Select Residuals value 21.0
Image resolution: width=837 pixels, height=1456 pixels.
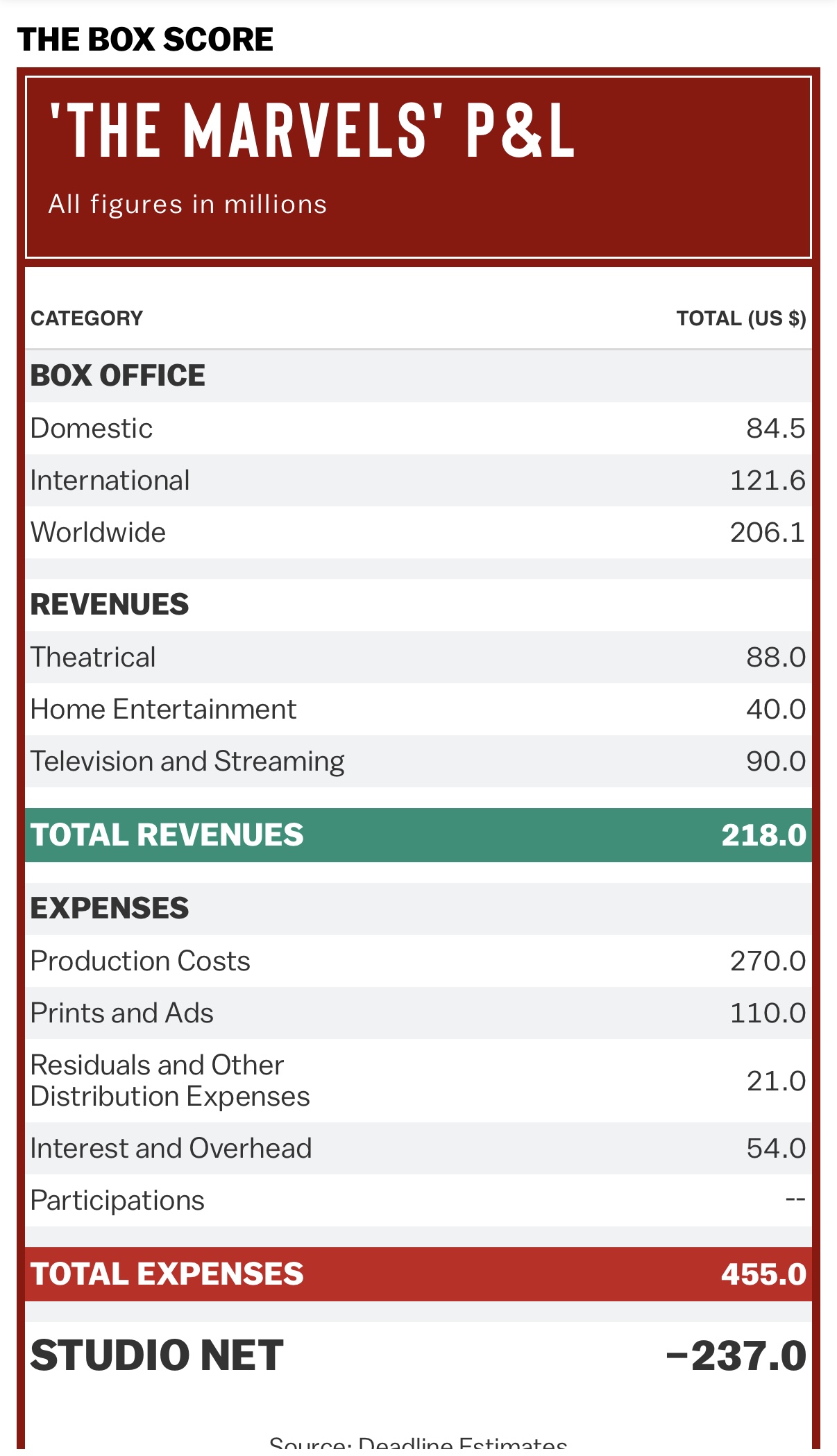[x=776, y=1081]
